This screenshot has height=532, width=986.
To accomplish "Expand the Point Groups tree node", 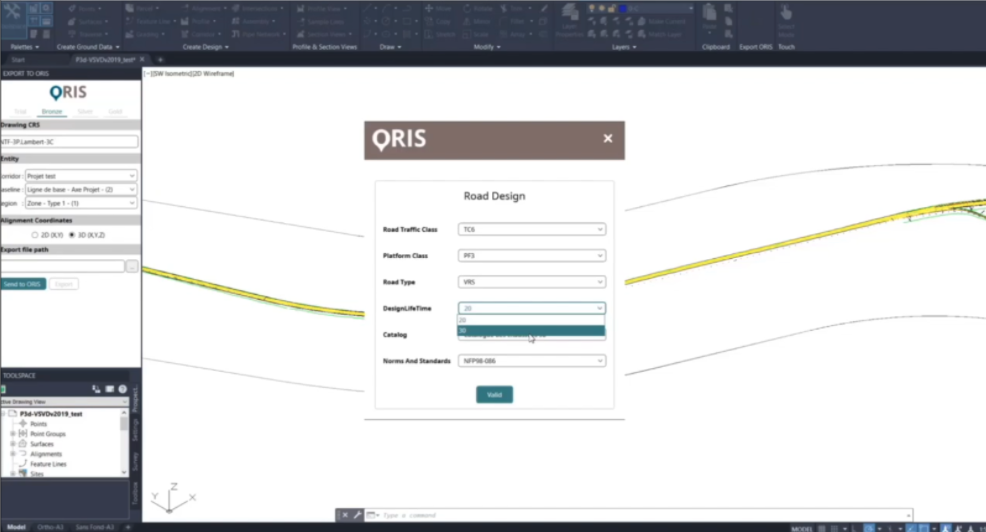I will coord(13,434).
